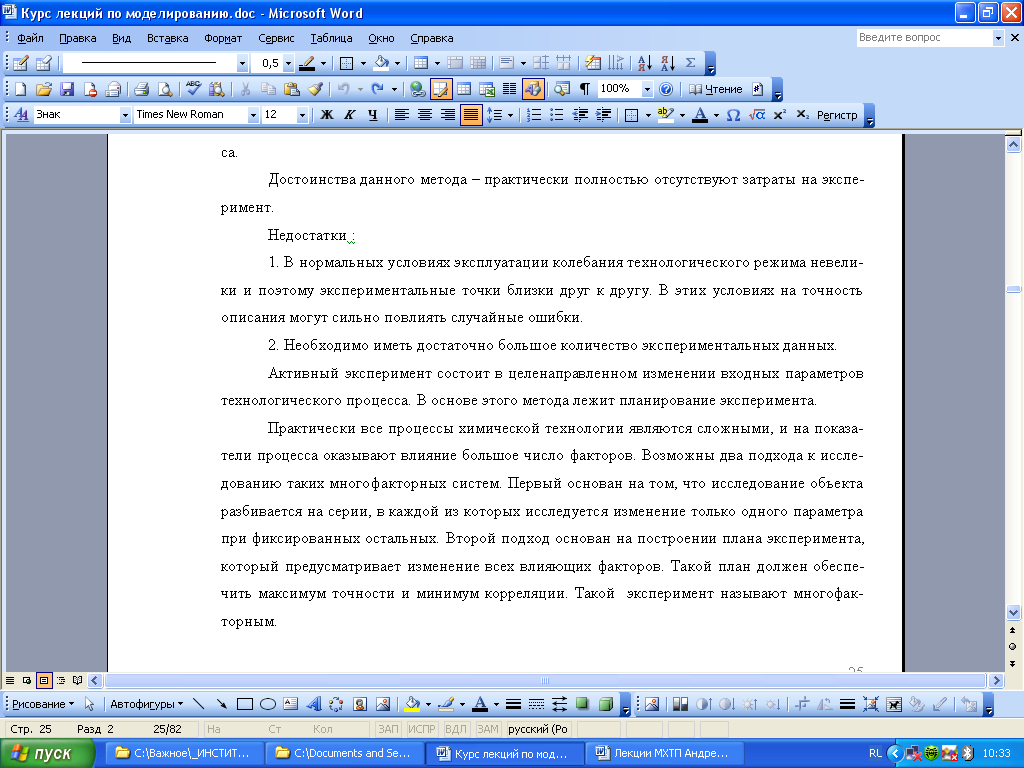Align text left
Viewport: 1024px width, 768px height.
tap(402, 115)
